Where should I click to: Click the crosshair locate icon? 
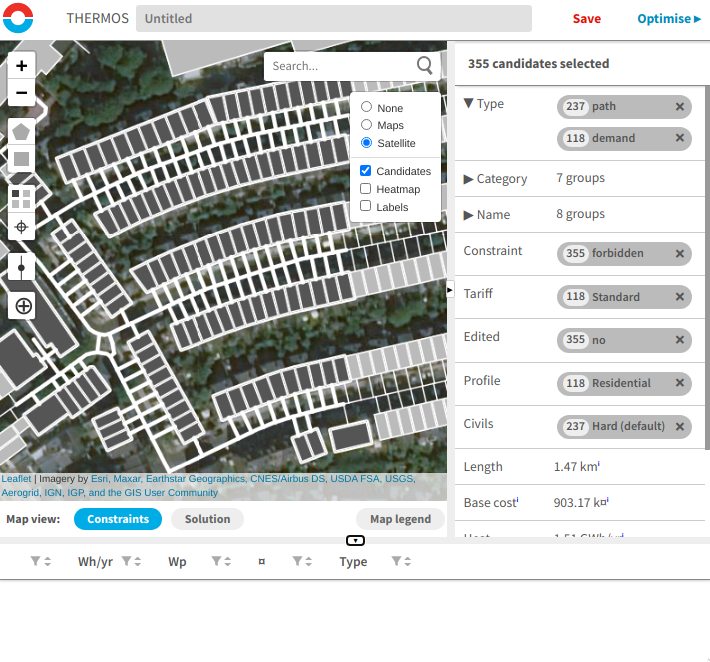tap(21, 226)
